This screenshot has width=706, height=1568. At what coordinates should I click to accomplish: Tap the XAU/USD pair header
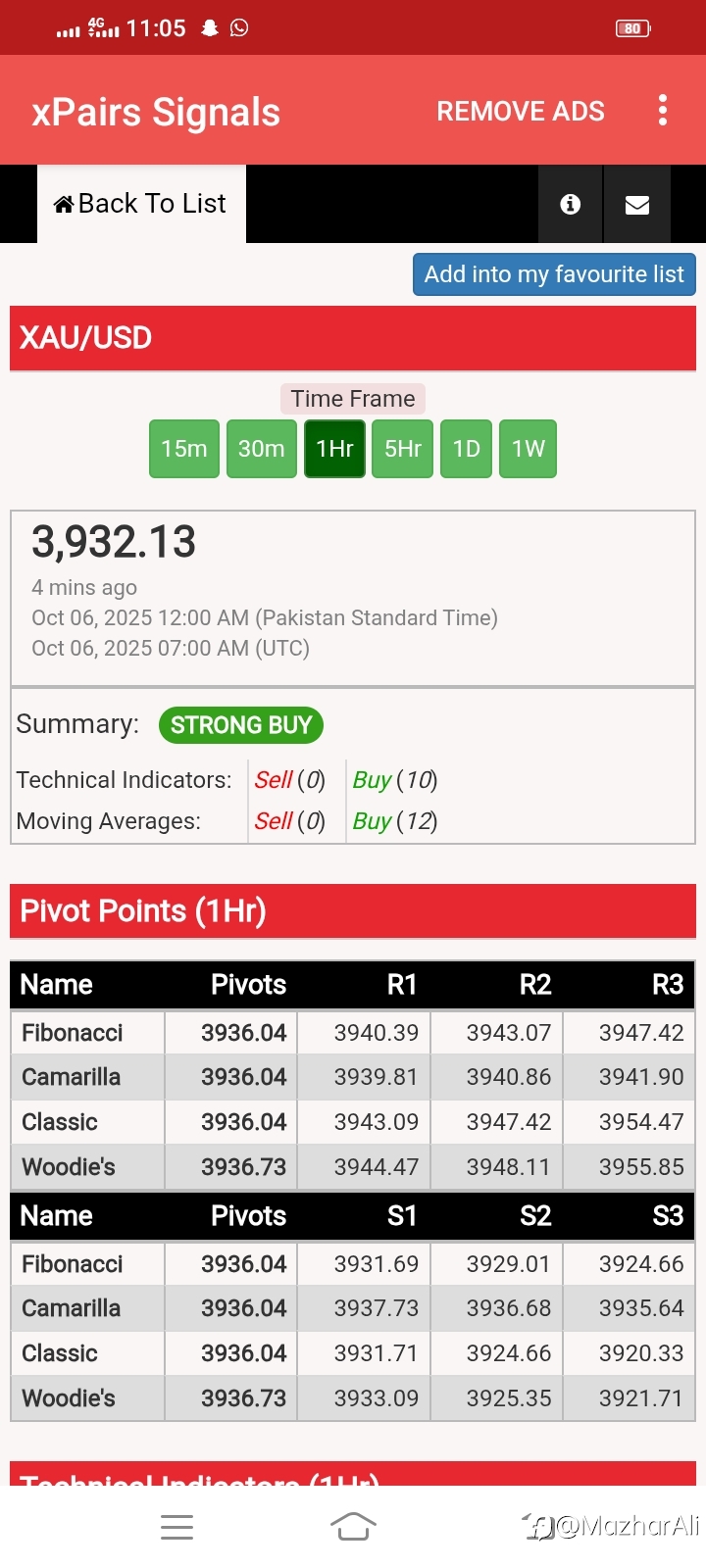[353, 338]
